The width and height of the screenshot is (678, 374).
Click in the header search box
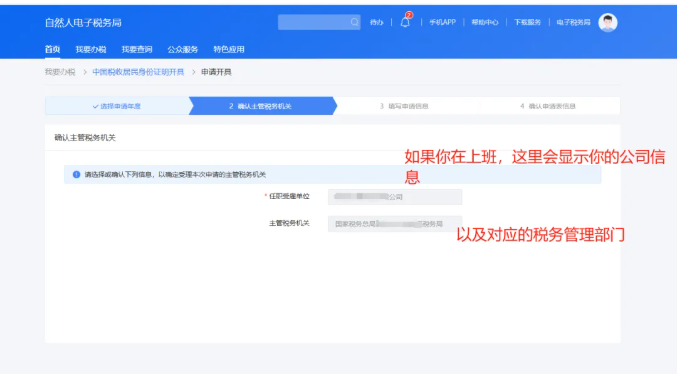coord(319,22)
